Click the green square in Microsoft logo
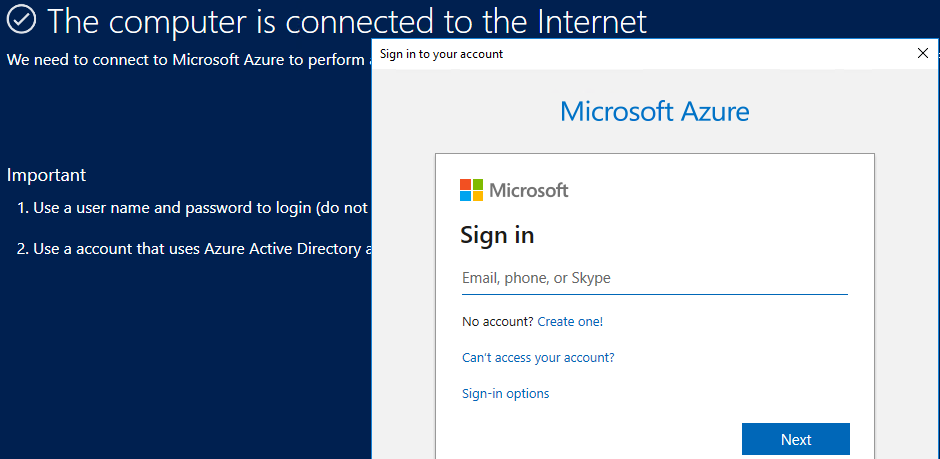The width and height of the screenshot is (940, 459). click(x=477, y=184)
